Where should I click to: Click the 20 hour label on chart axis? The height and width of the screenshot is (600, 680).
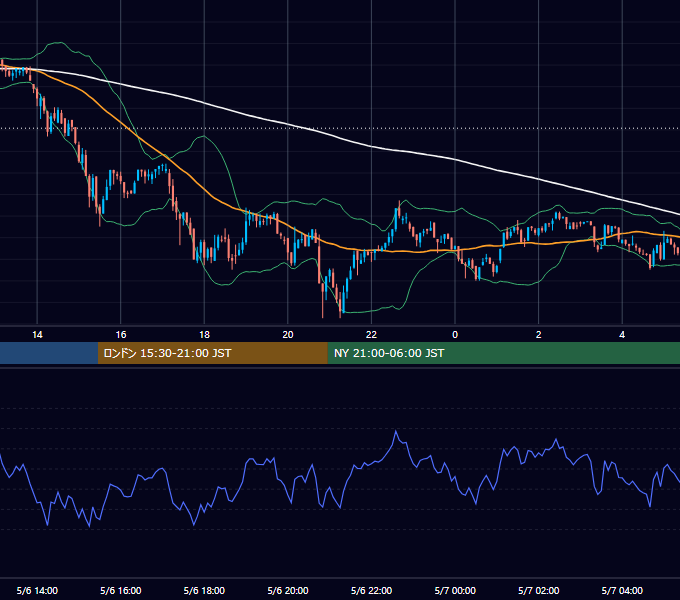[288, 335]
